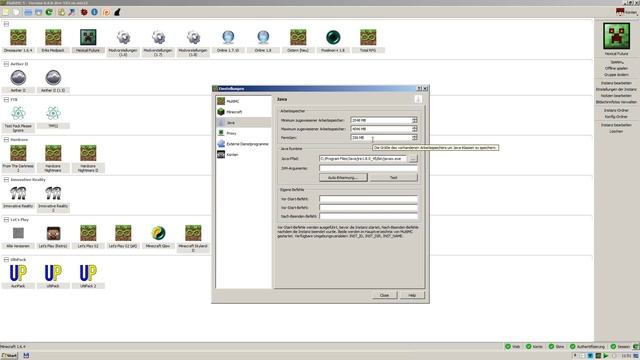
Task: Click the red bug report toolbar icon
Action: 84,12
